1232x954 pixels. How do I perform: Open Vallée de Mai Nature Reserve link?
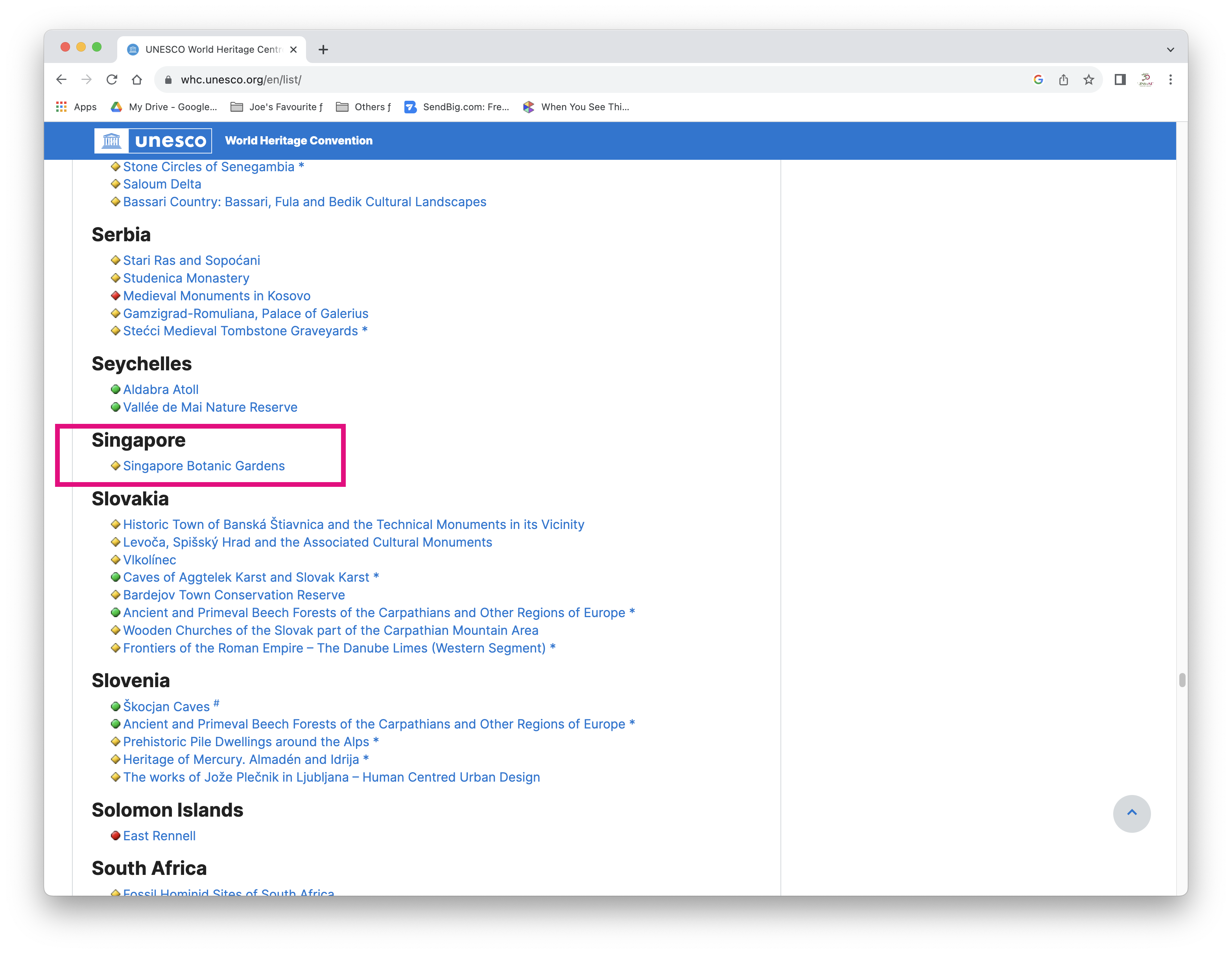[x=210, y=407]
